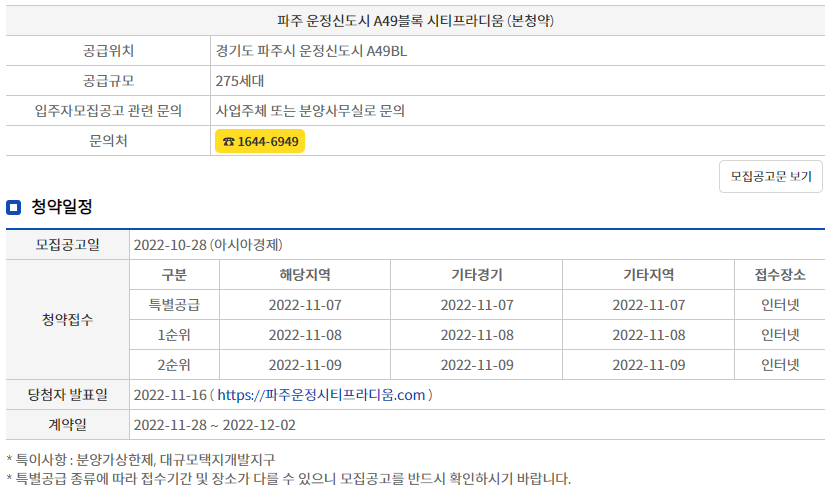Click 2022-11-07 under 기타경기

coord(477,305)
